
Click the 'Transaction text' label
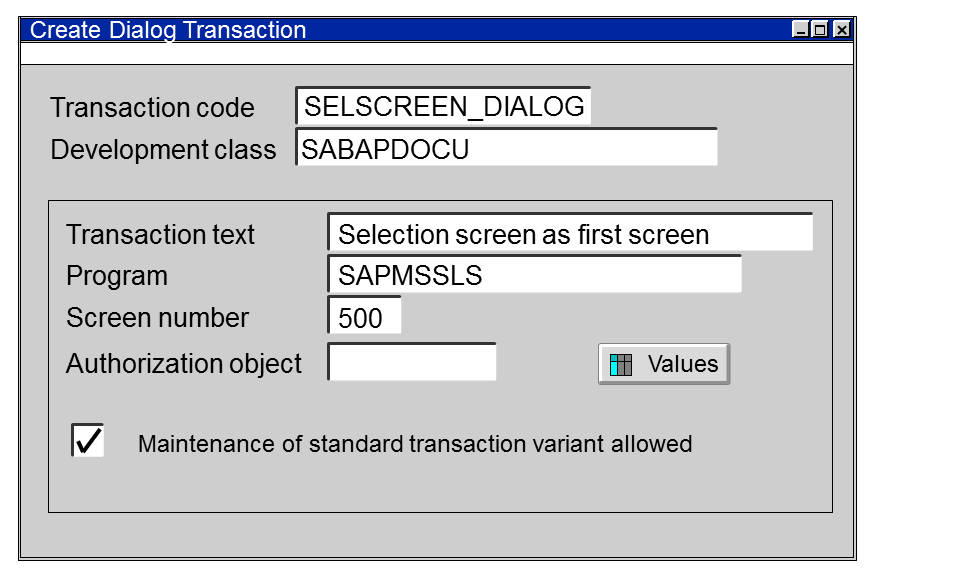(160, 235)
